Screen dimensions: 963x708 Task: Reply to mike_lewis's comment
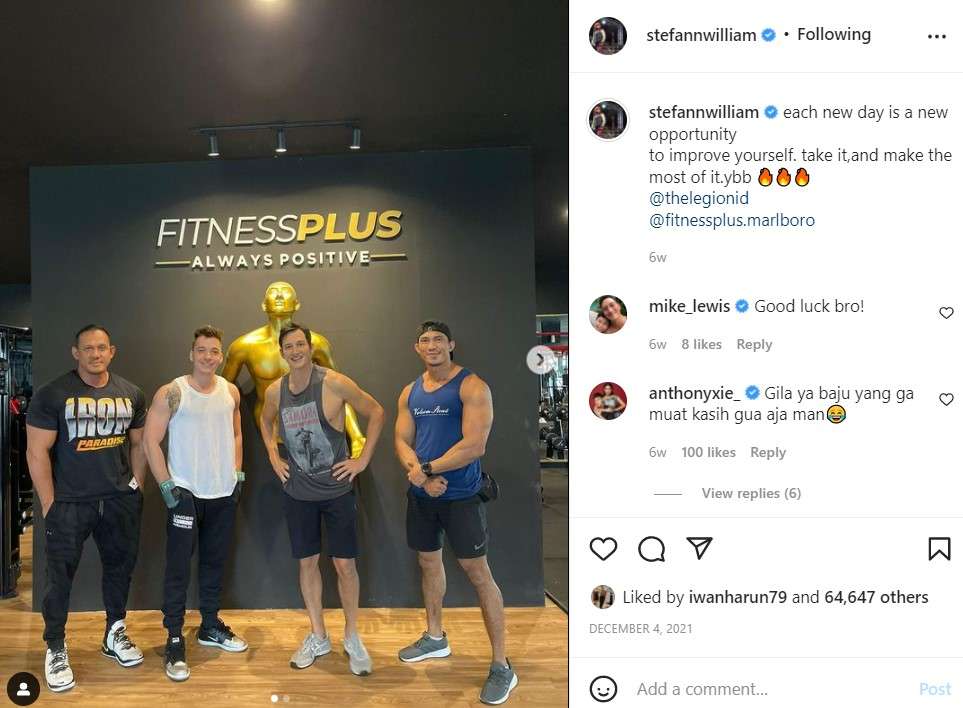point(754,344)
